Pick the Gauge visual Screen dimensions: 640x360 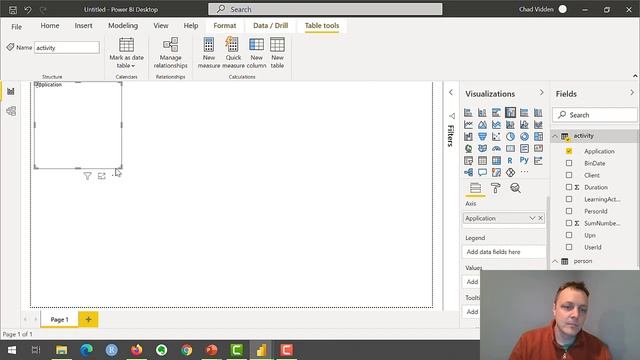496,149
